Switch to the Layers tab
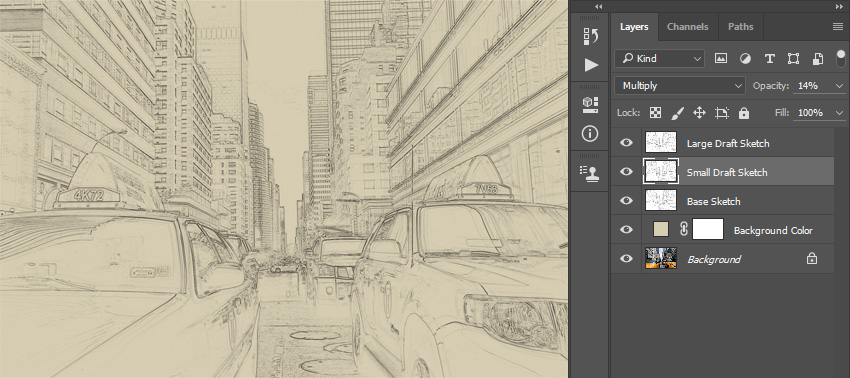Screen dimensions: 850x378 tap(634, 27)
